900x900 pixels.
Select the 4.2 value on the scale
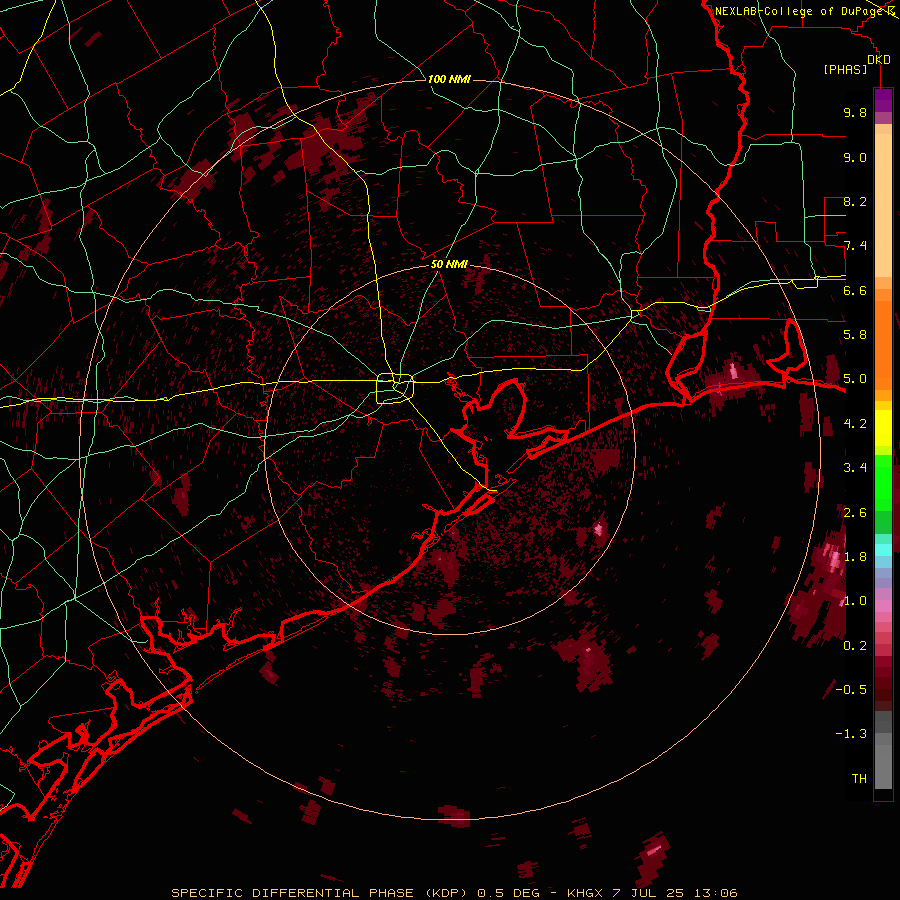(855, 424)
